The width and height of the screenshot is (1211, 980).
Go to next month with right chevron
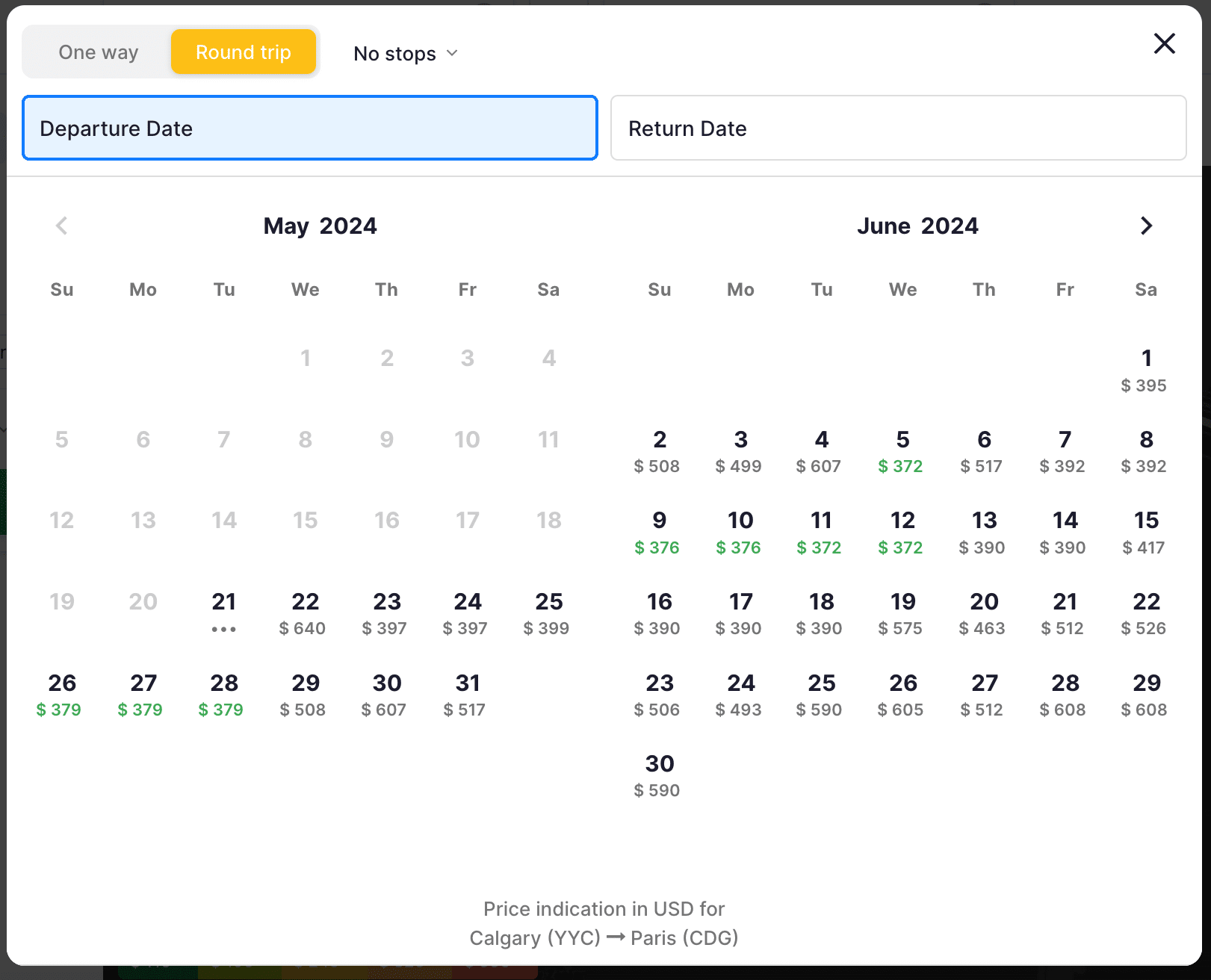coord(1146,226)
